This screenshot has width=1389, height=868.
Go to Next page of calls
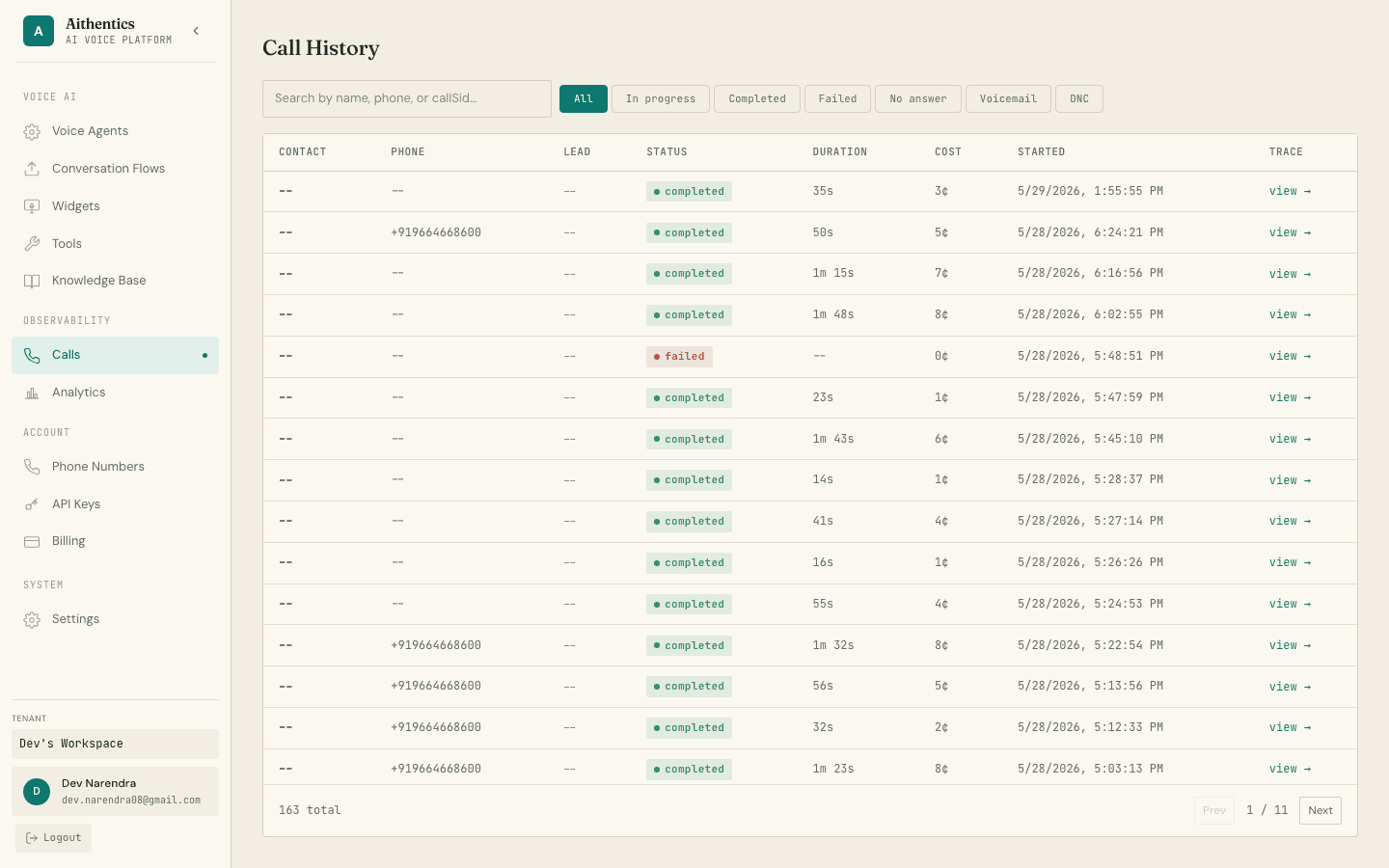[x=1321, y=810]
